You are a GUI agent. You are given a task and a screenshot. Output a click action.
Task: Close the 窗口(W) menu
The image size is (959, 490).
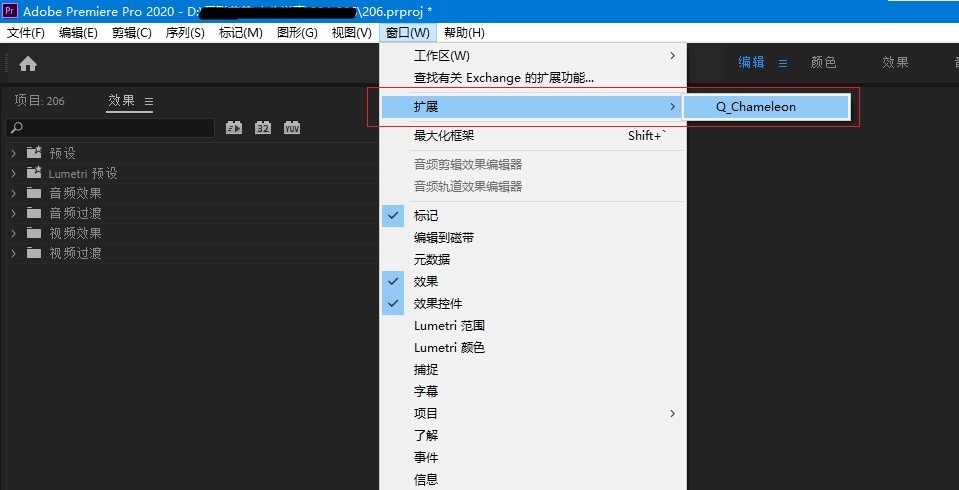408,33
